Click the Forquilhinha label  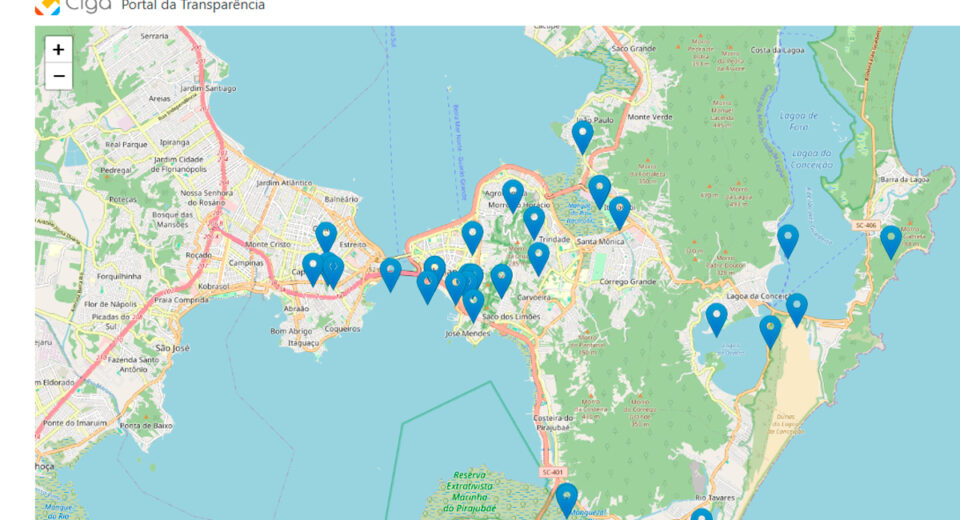119,276
